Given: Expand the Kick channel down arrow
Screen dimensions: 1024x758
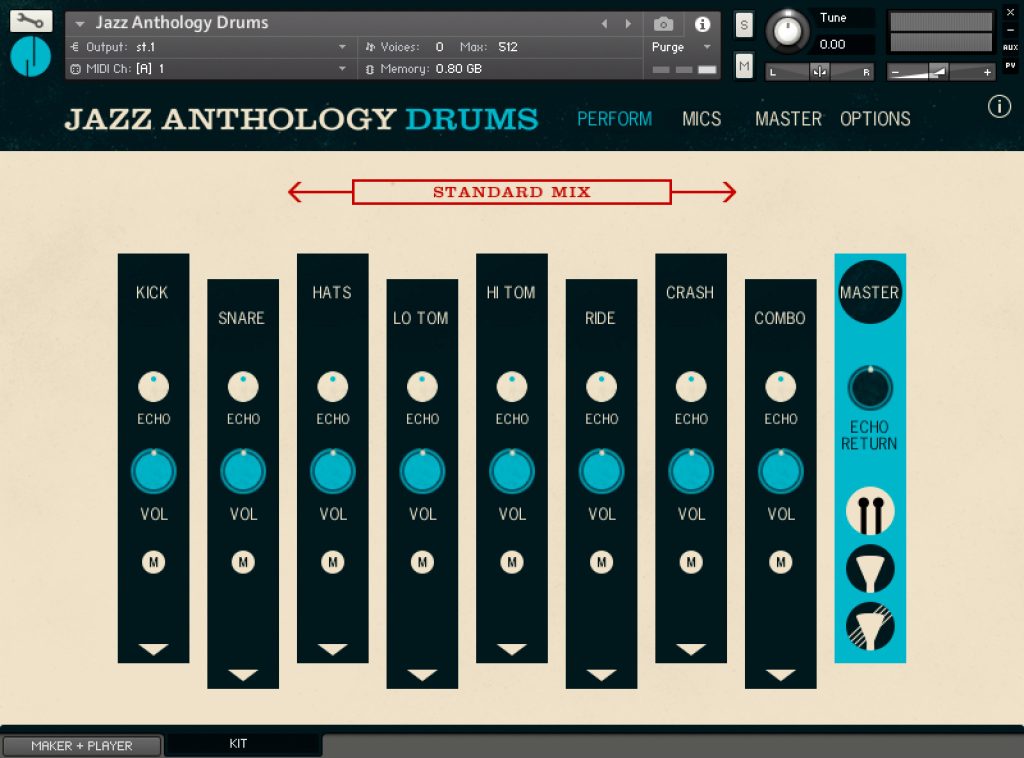Looking at the screenshot, I should click(x=153, y=649).
